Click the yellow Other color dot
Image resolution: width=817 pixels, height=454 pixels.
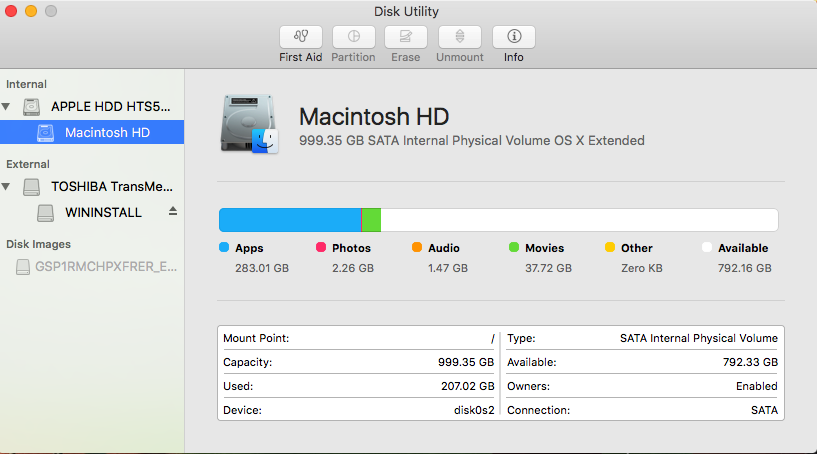(610, 247)
